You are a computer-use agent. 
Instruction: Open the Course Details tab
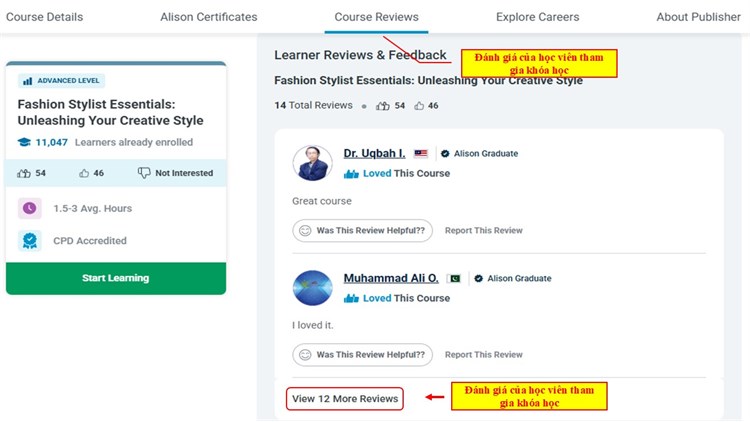tap(42, 17)
